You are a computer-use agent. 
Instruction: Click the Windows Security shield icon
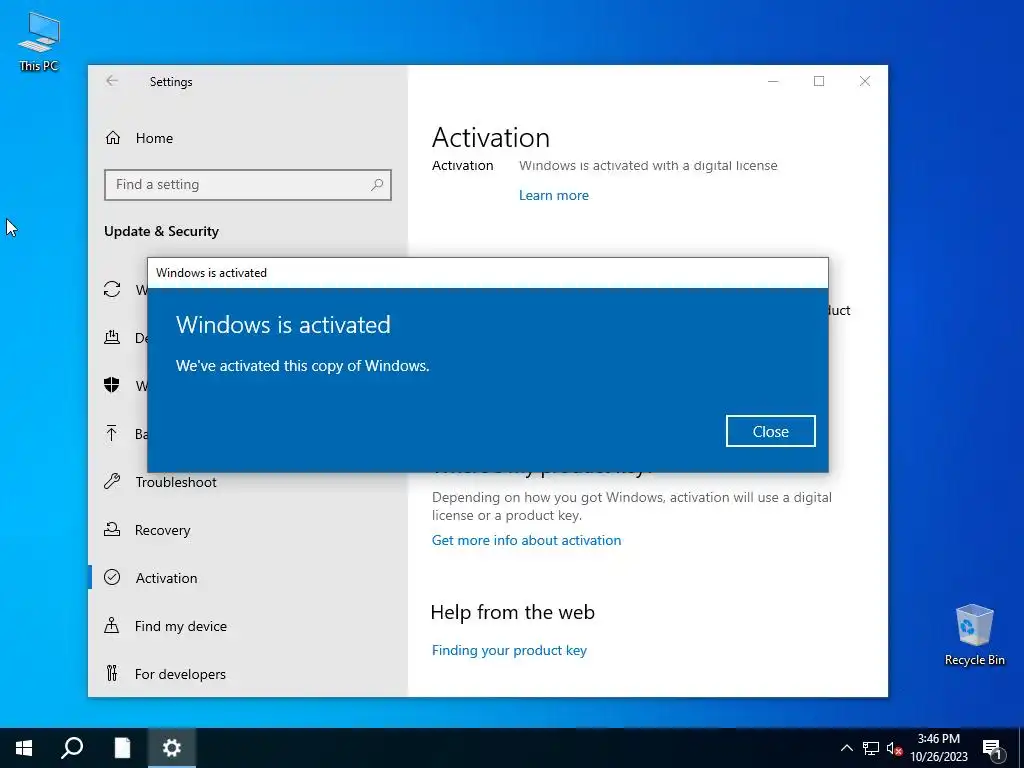click(112, 385)
